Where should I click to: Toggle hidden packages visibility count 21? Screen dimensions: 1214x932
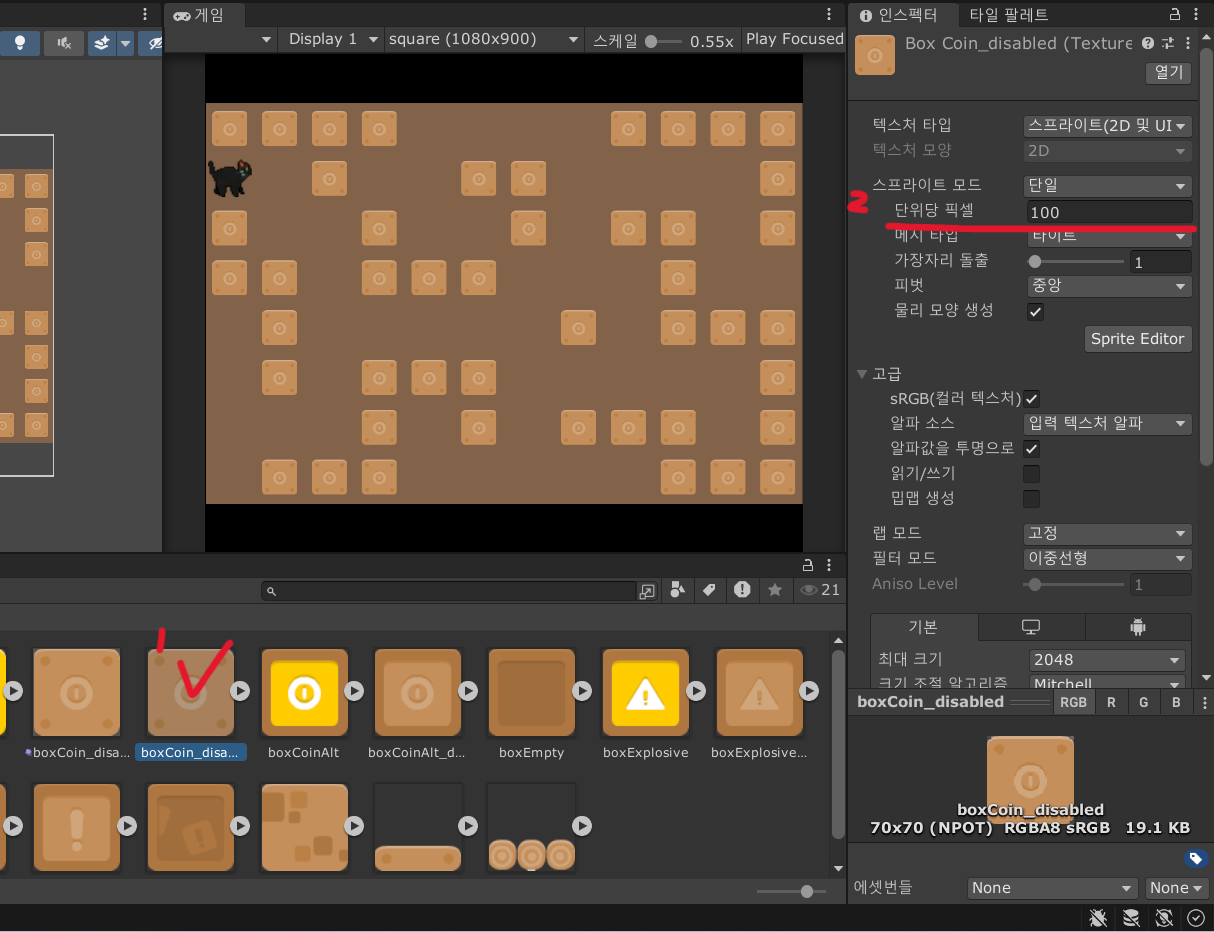tap(819, 590)
